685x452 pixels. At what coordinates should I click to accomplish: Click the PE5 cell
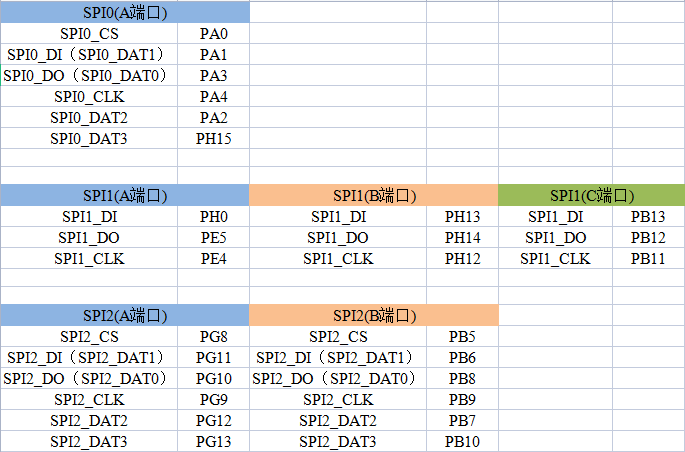click(214, 237)
